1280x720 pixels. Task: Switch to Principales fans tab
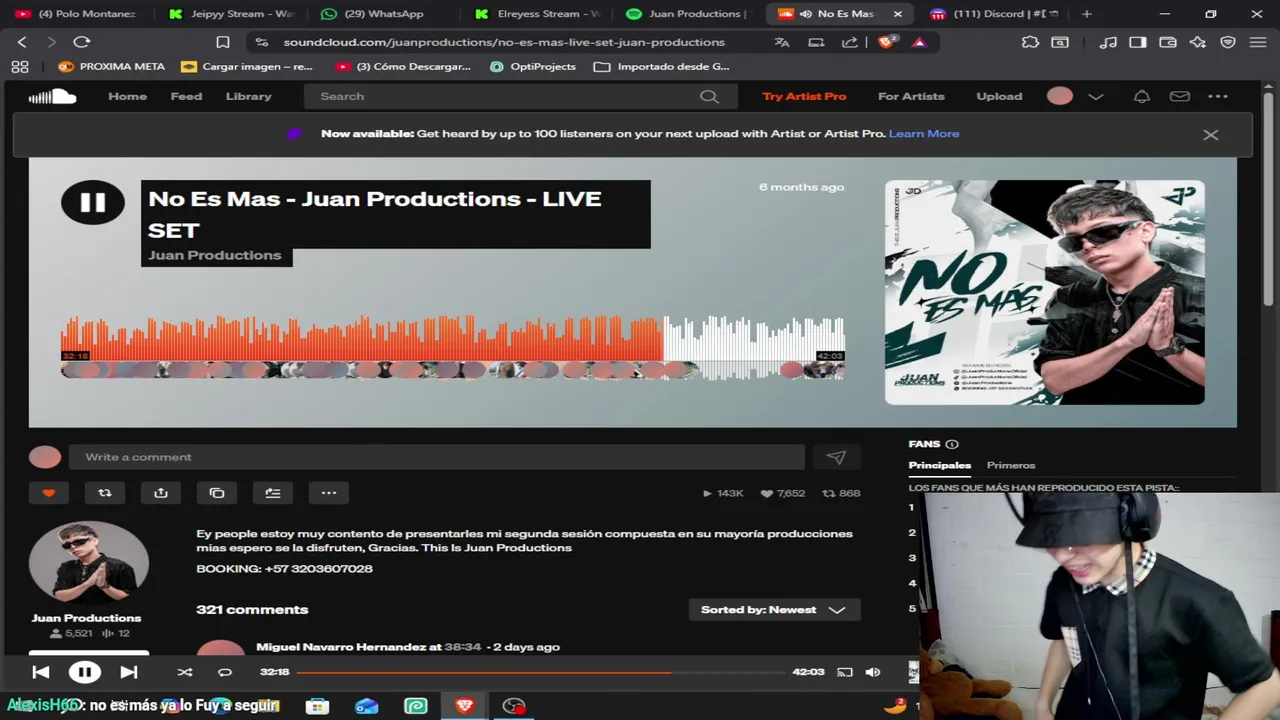(939, 465)
